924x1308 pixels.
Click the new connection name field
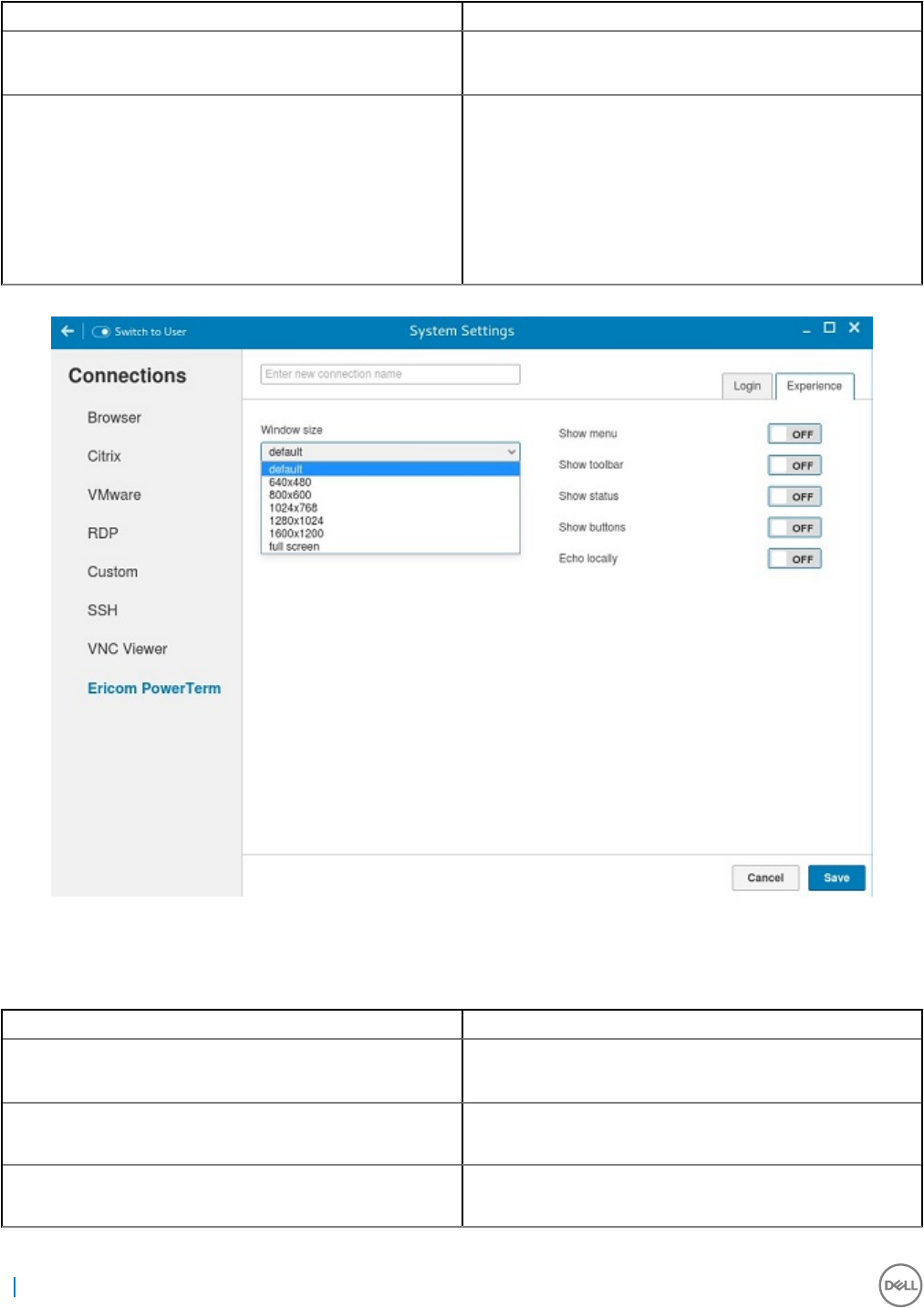pos(390,374)
